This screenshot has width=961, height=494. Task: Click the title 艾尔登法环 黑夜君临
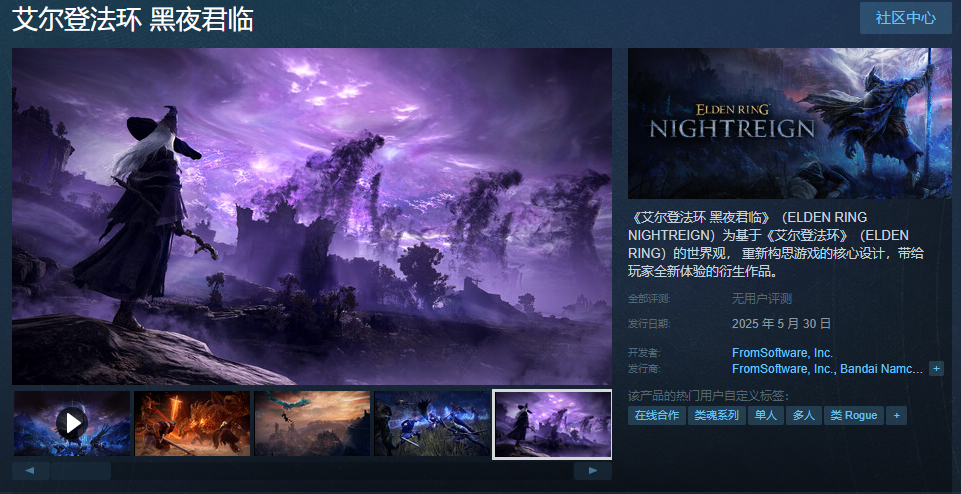point(133,20)
